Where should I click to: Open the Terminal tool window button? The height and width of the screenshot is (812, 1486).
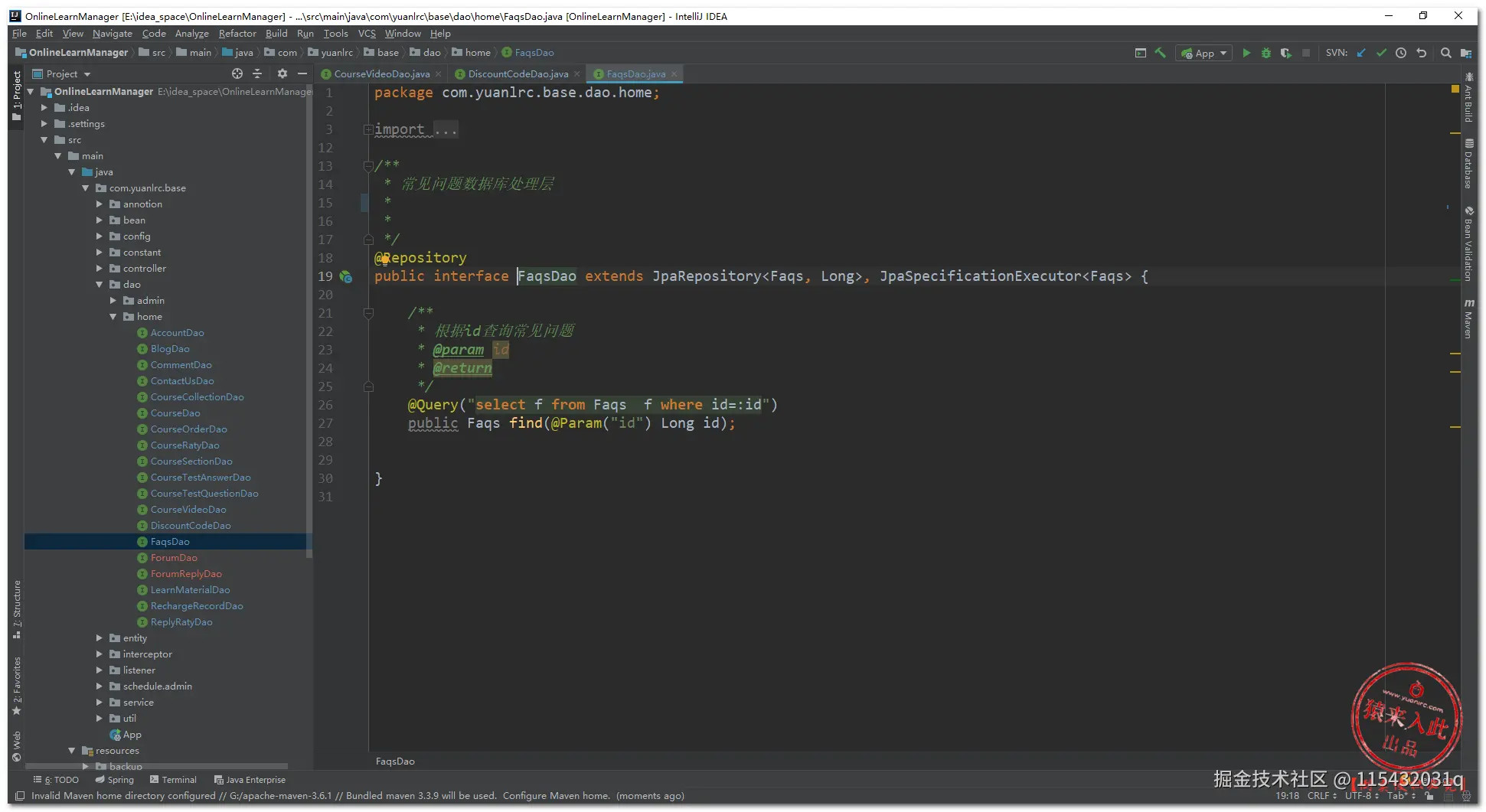point(174,780)
